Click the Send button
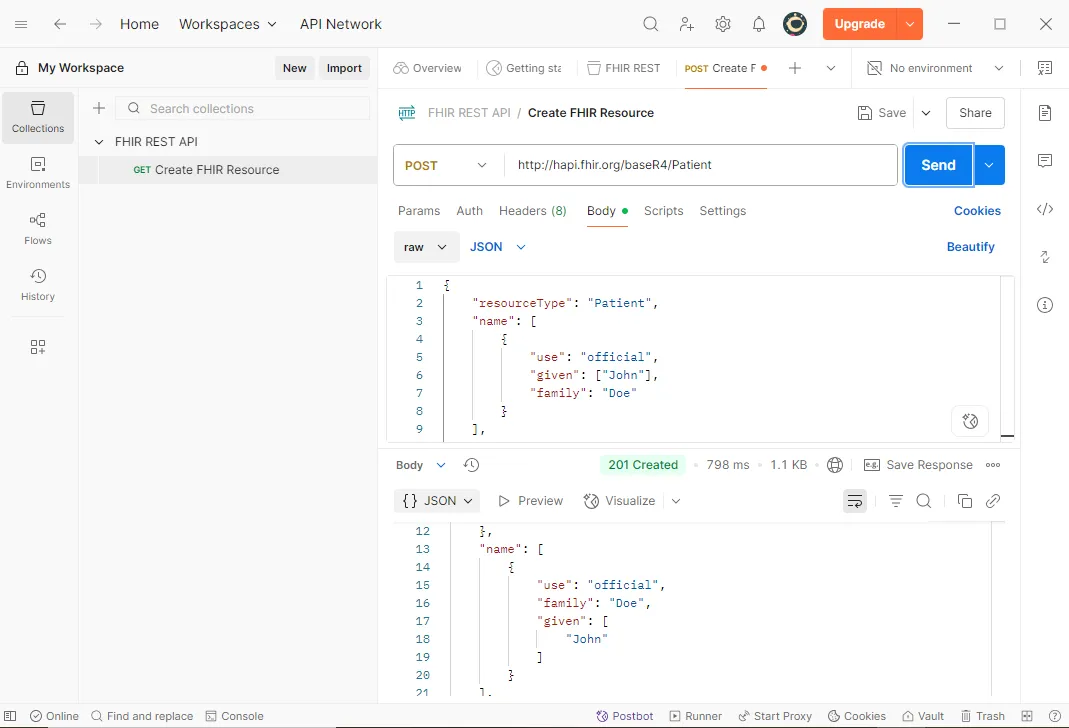The width and height of the screenshot is (1069, 728). (x=938, y=165)
